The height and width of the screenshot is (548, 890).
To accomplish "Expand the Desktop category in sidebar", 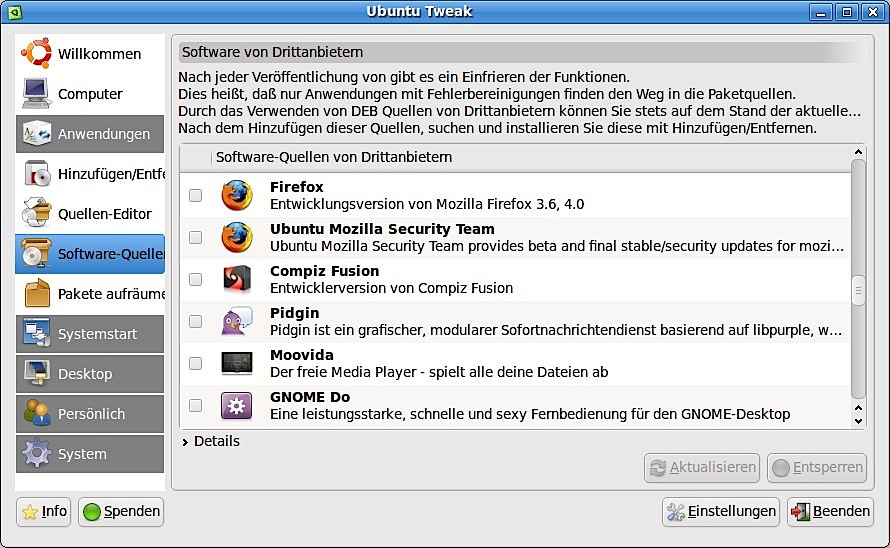I will 90,374.
